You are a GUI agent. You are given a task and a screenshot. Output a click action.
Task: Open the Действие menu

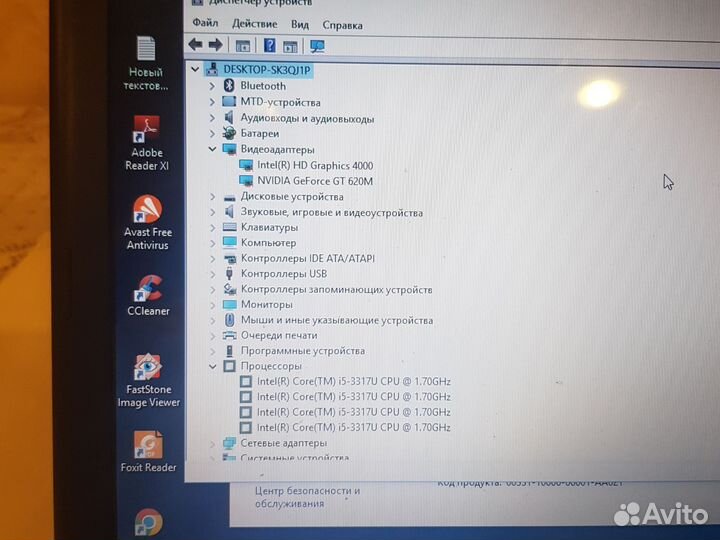[254, 24]
